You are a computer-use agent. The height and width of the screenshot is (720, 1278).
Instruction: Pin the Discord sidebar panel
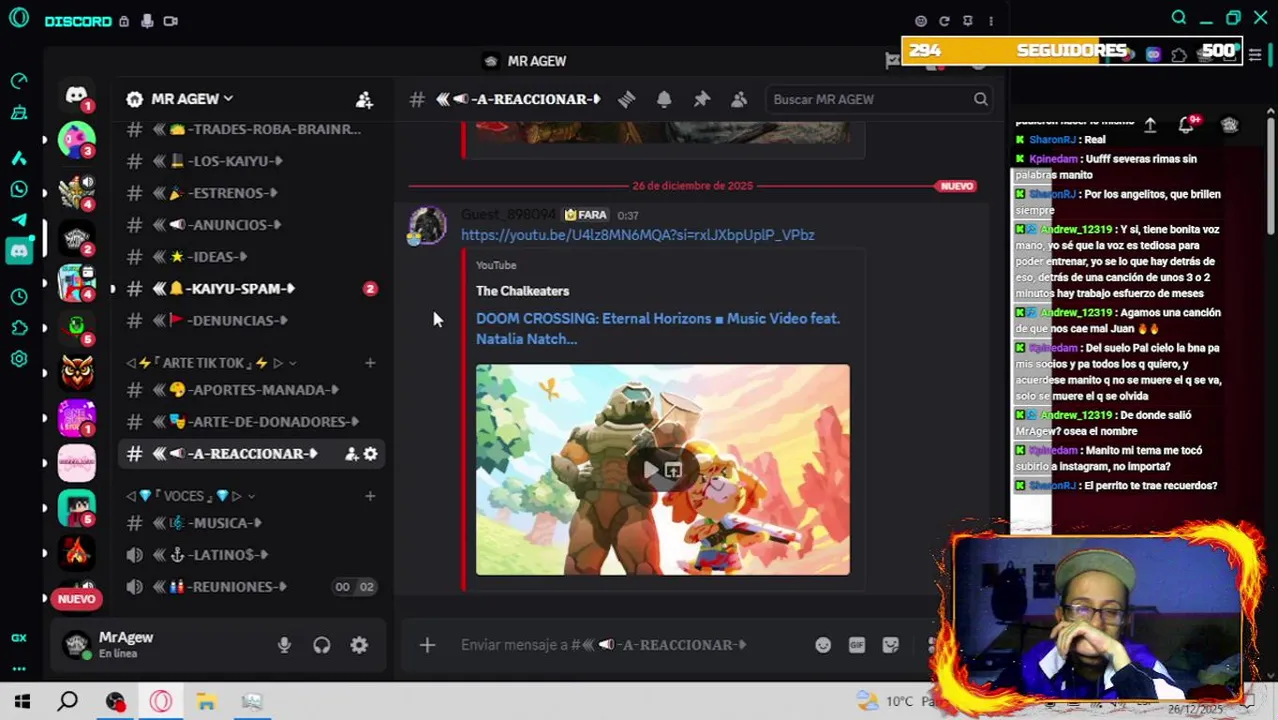click(968, 21)
